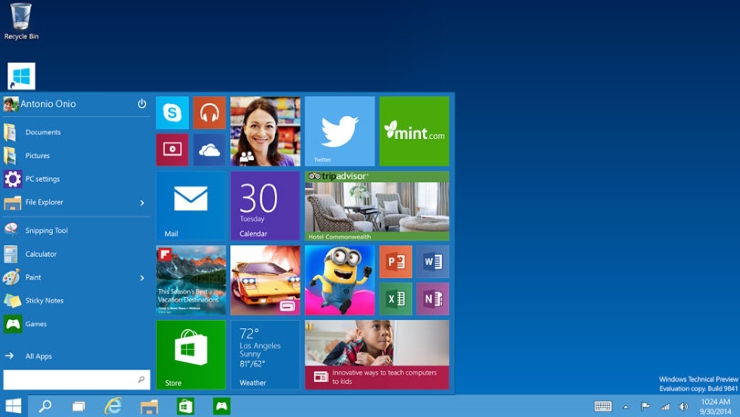This screenshot has height=417, width=740.
Task: Show hidden system tray icons
Action: pos(626,407)
